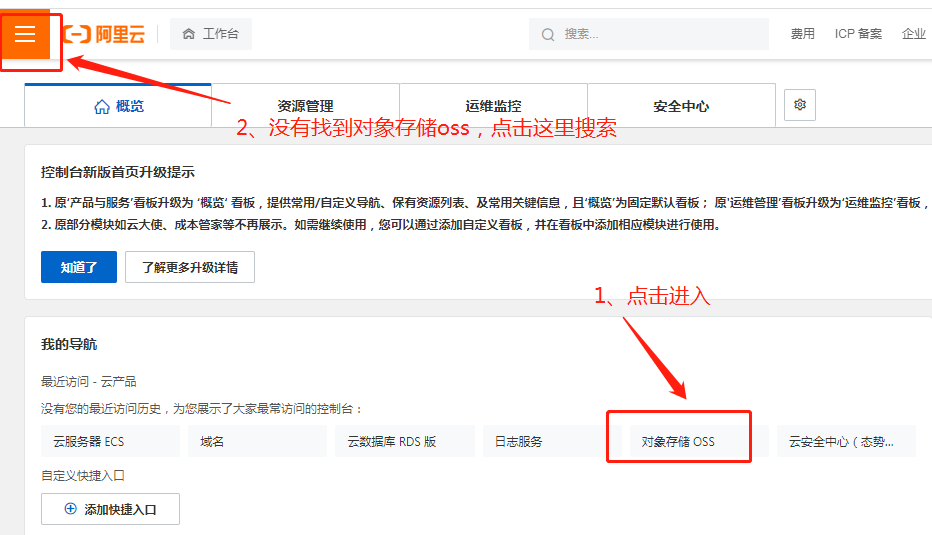Click the 控制台新版首页升级提示 title
This screenshot has width=932, height=535.
(x=118, y=172)
